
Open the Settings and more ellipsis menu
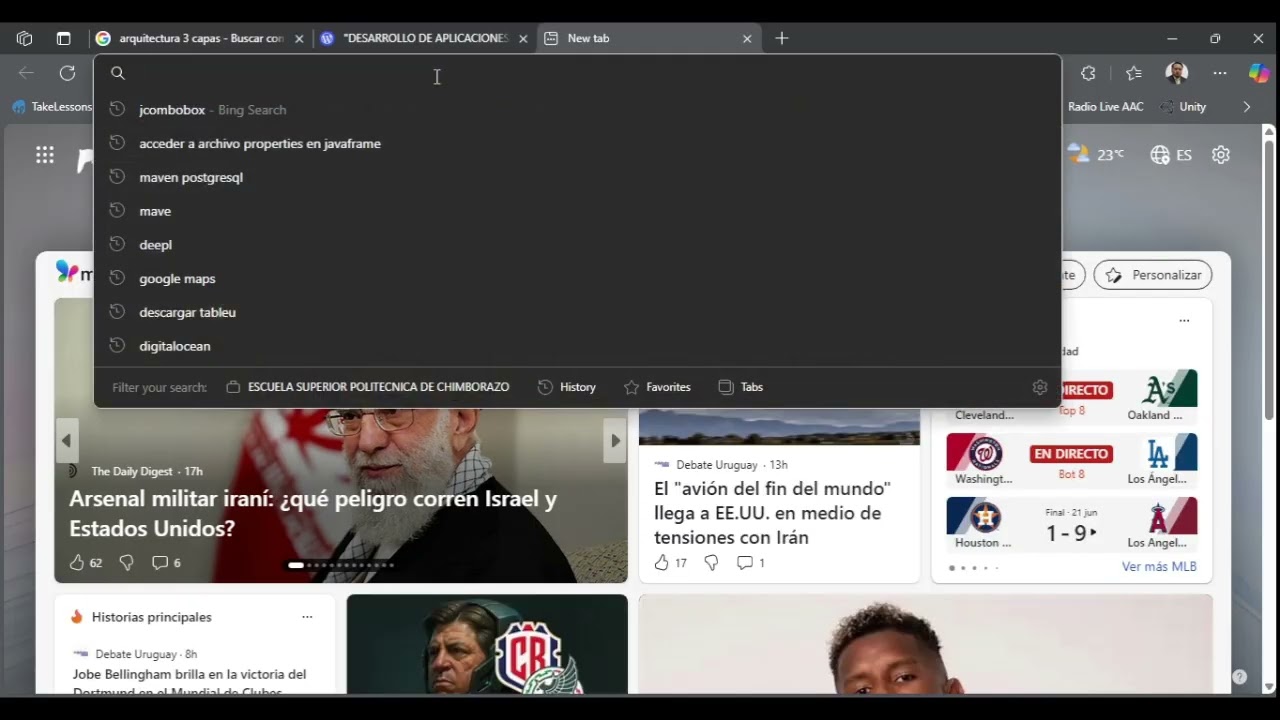coord(1220,73)
